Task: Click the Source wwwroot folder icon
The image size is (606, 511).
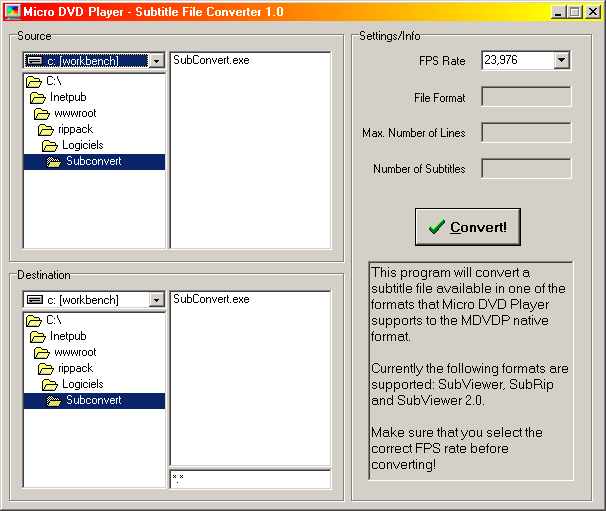Action: (42, 114)
